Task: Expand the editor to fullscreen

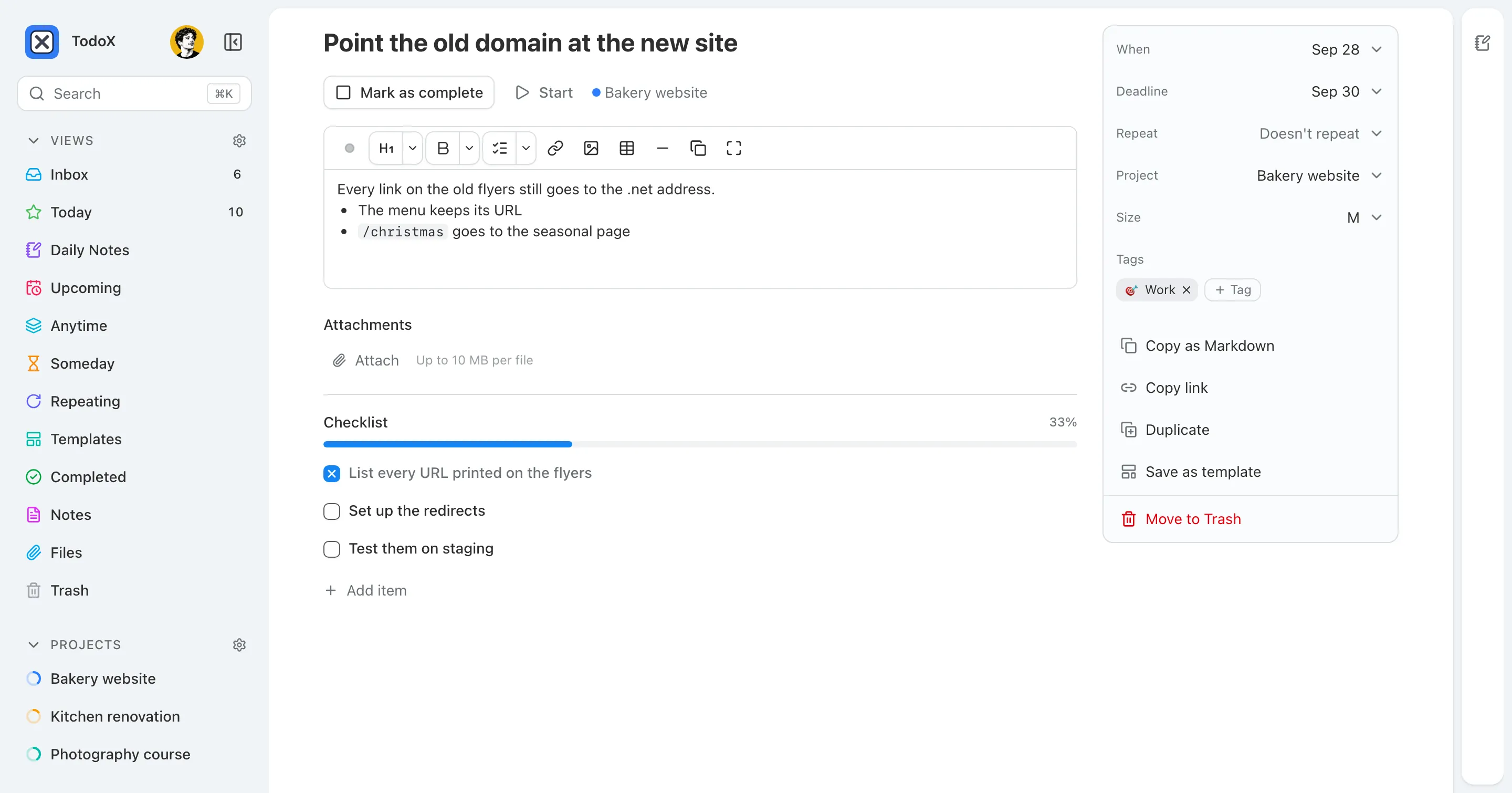Action: coord(734,148)
